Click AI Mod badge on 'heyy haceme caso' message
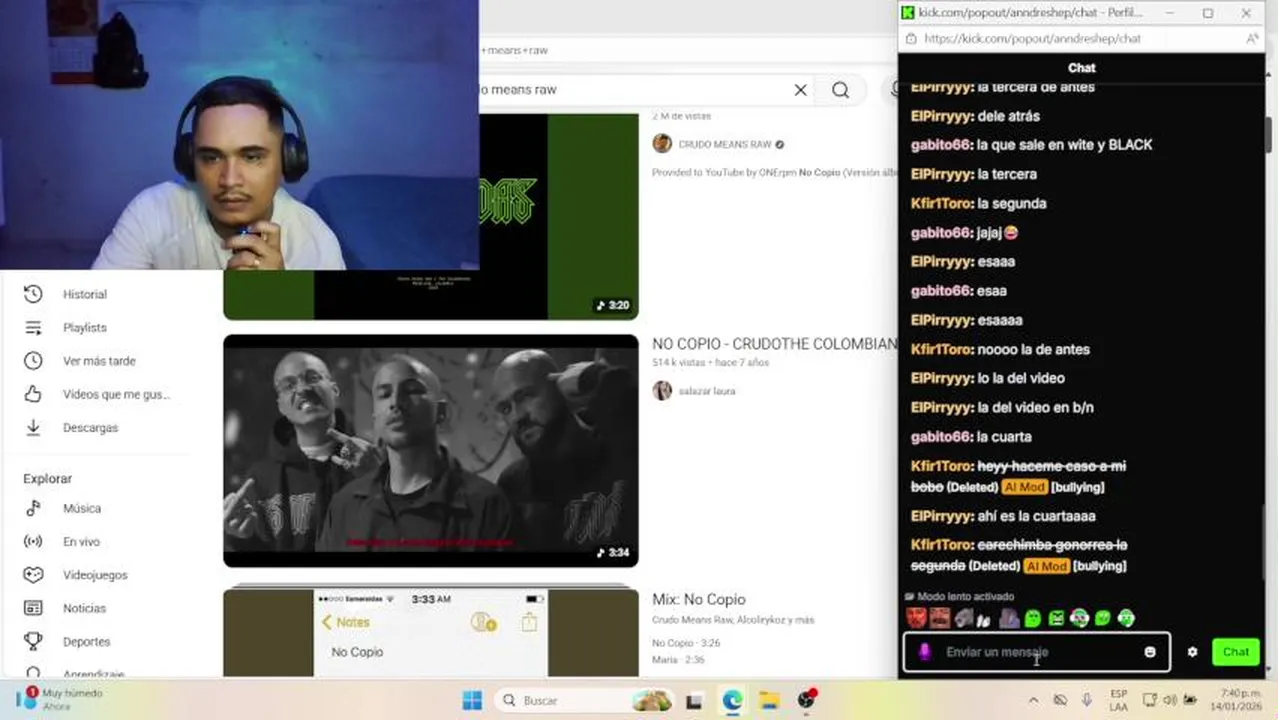Viewport: 1278px width, 720px height. click(1024, 487)
